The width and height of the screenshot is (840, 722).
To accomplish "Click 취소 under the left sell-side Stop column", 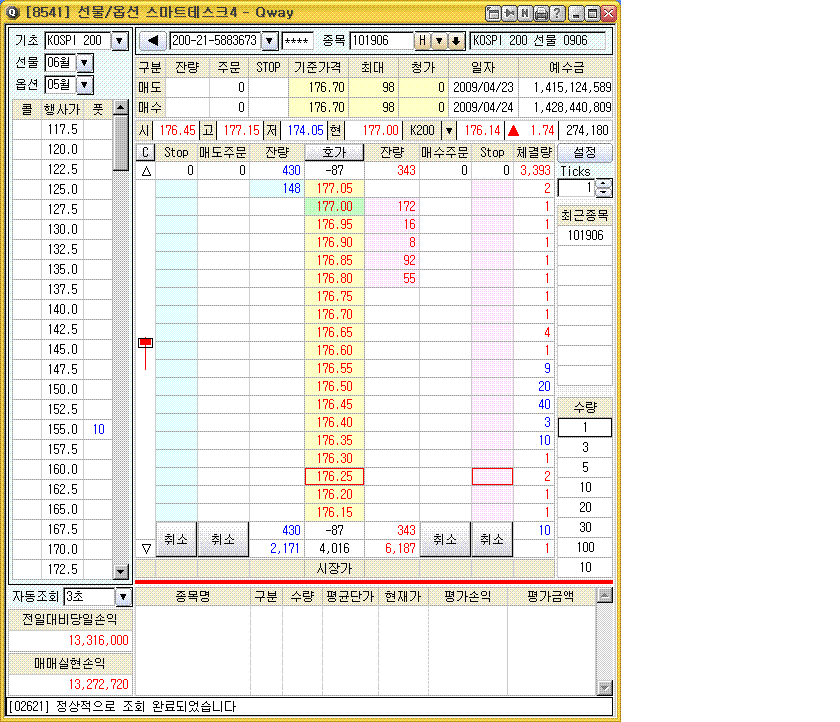I will click(176, 539).
